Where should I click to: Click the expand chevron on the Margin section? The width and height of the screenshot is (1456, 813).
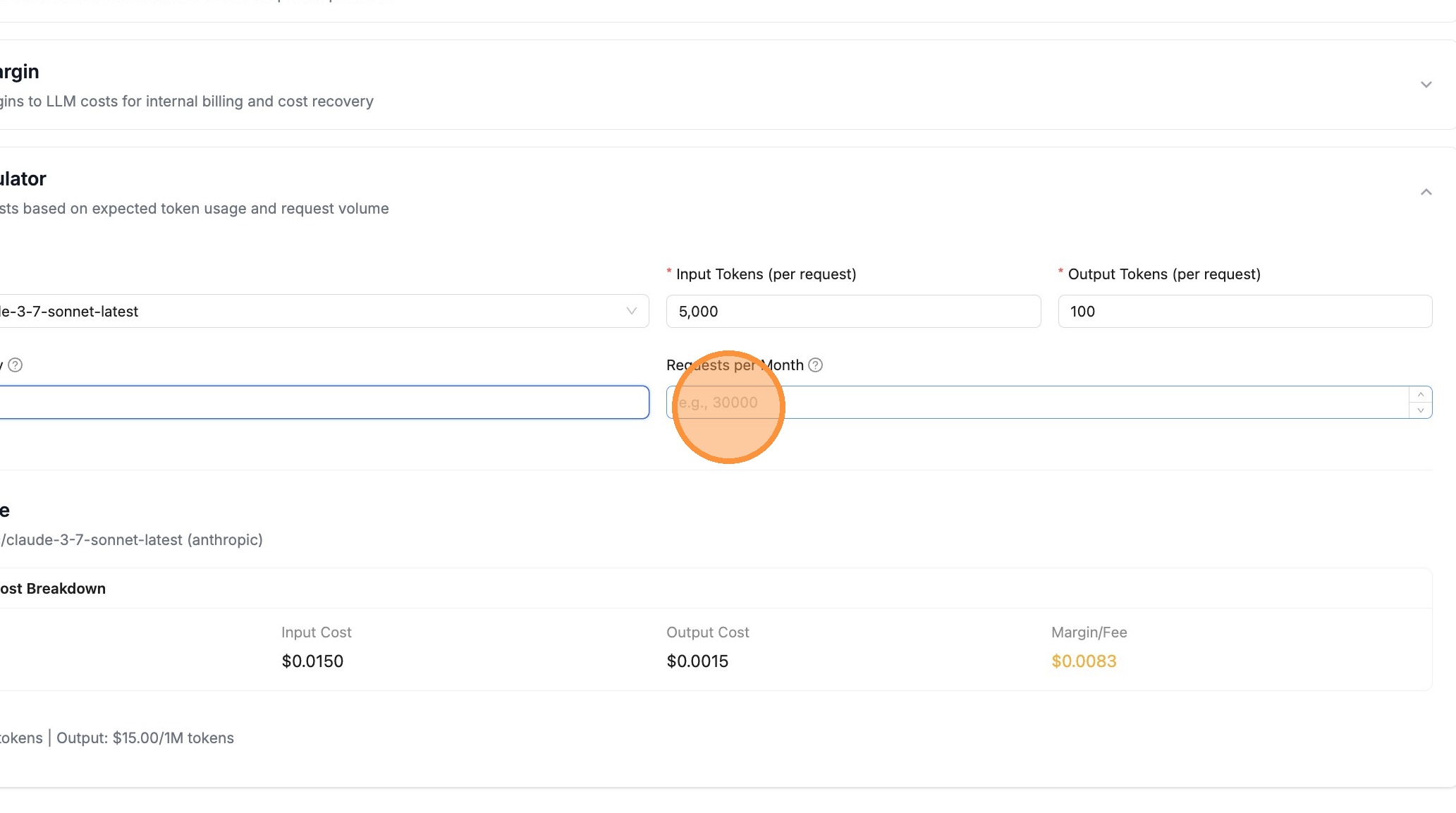[x=1426, y=84]
